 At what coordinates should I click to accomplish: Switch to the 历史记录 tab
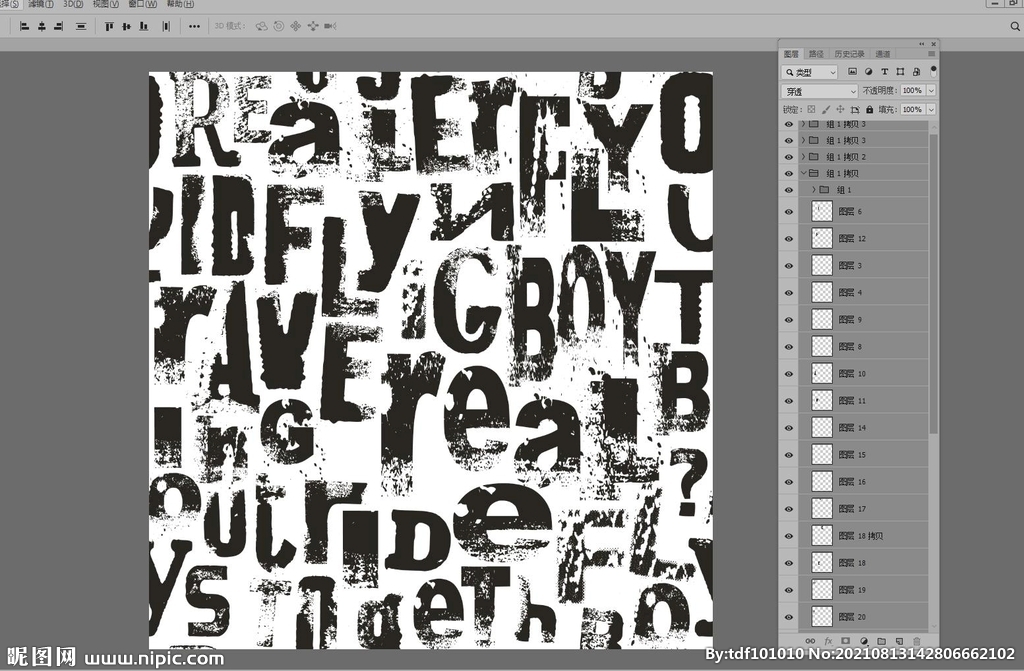point(850,54)
